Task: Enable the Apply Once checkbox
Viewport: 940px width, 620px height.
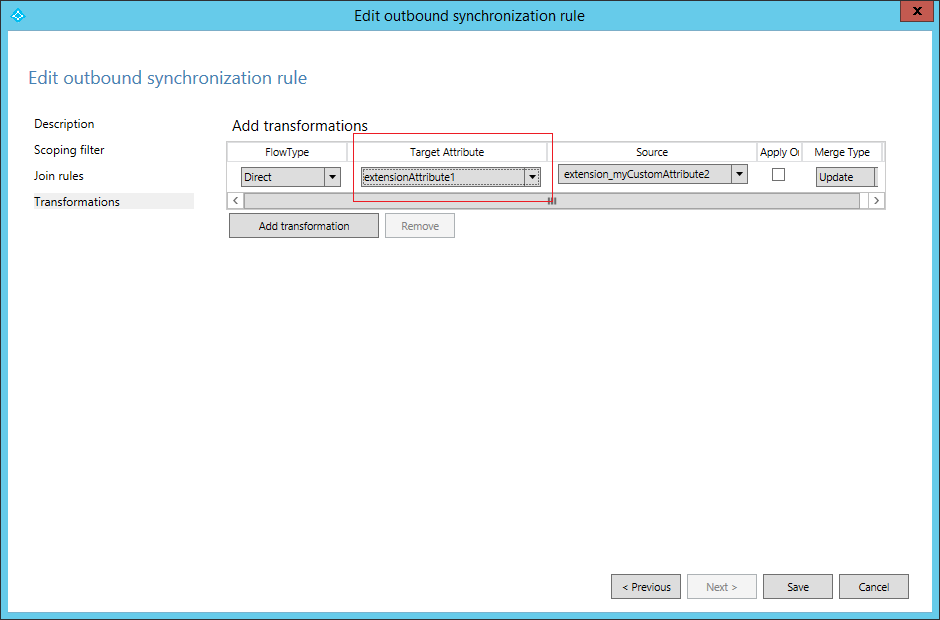Action: (778, 173)
